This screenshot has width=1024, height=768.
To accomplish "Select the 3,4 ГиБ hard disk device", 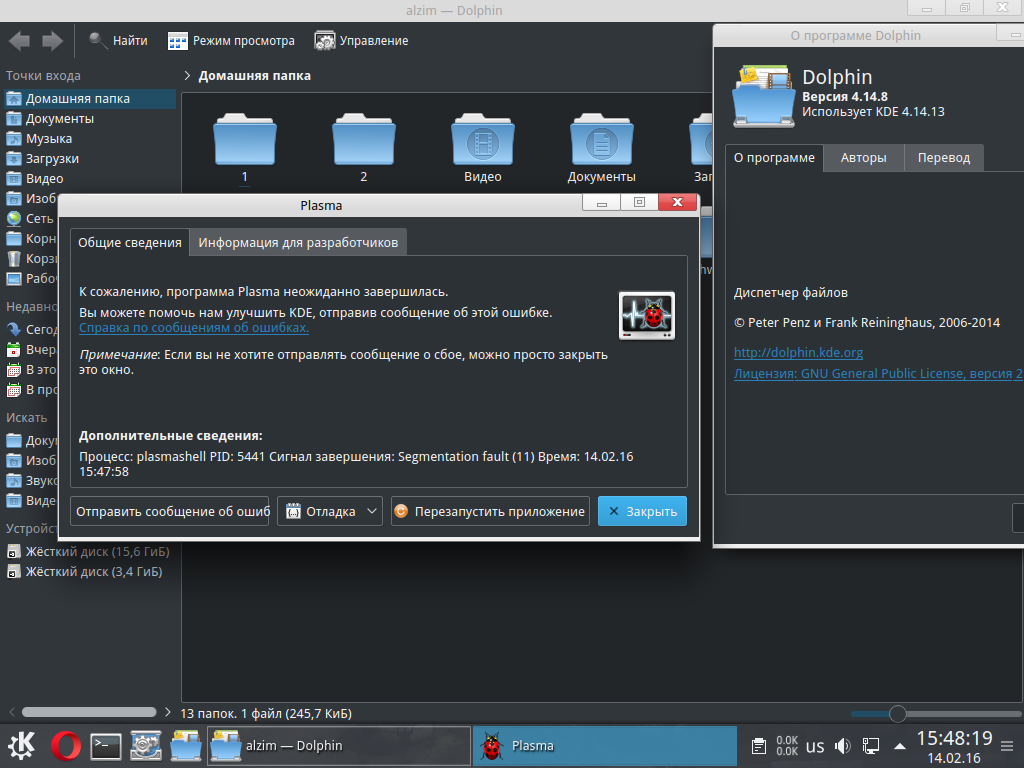I will (89, 571).
